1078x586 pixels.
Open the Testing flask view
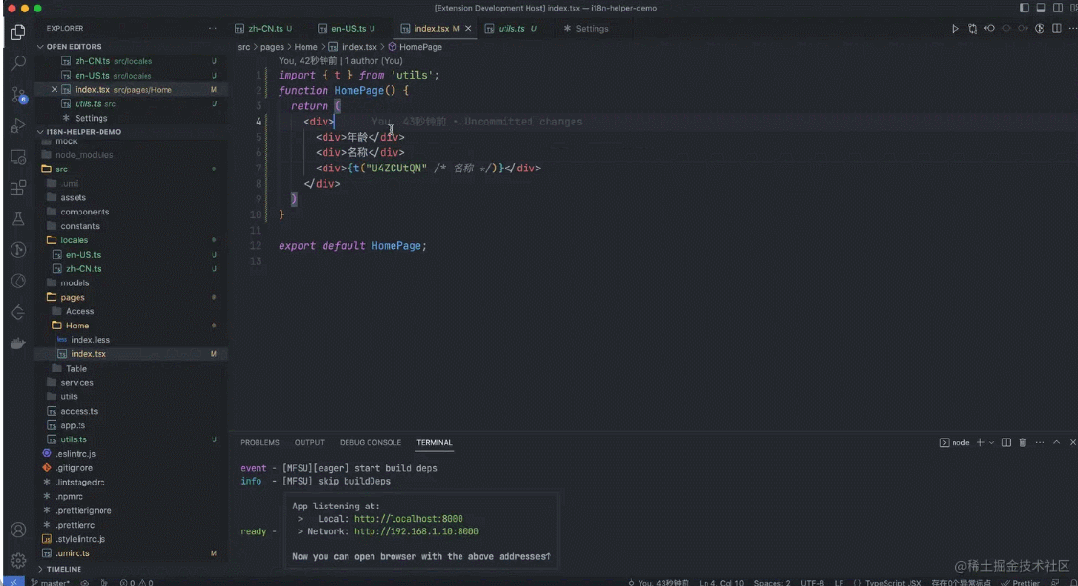click(19, 219)
